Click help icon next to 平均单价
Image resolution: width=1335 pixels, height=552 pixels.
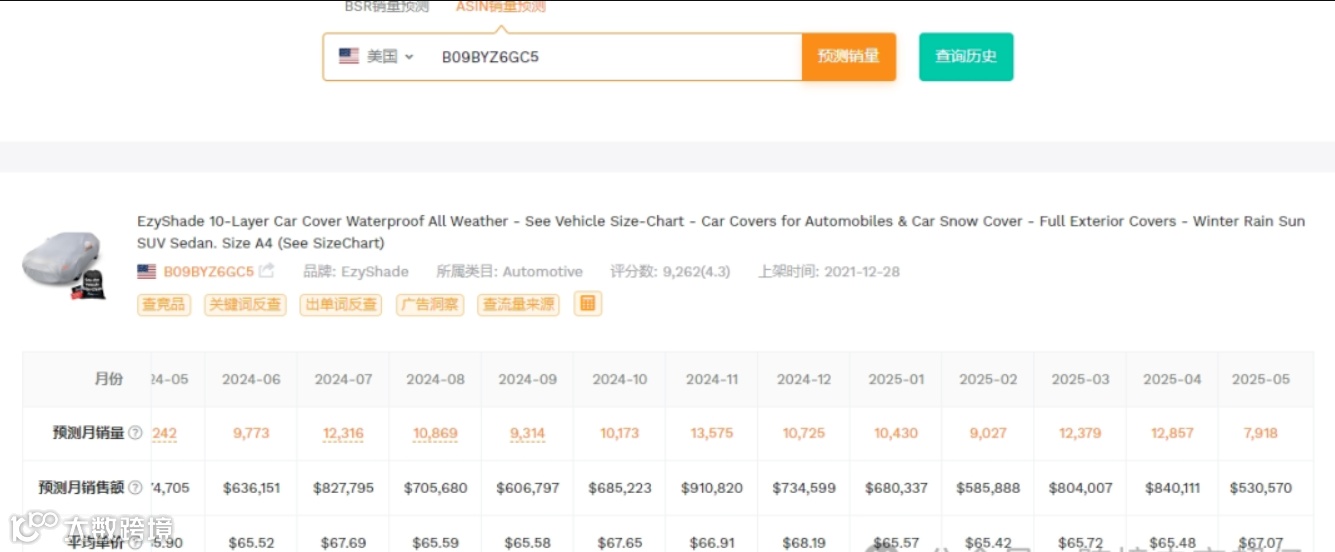click(135, 543)
